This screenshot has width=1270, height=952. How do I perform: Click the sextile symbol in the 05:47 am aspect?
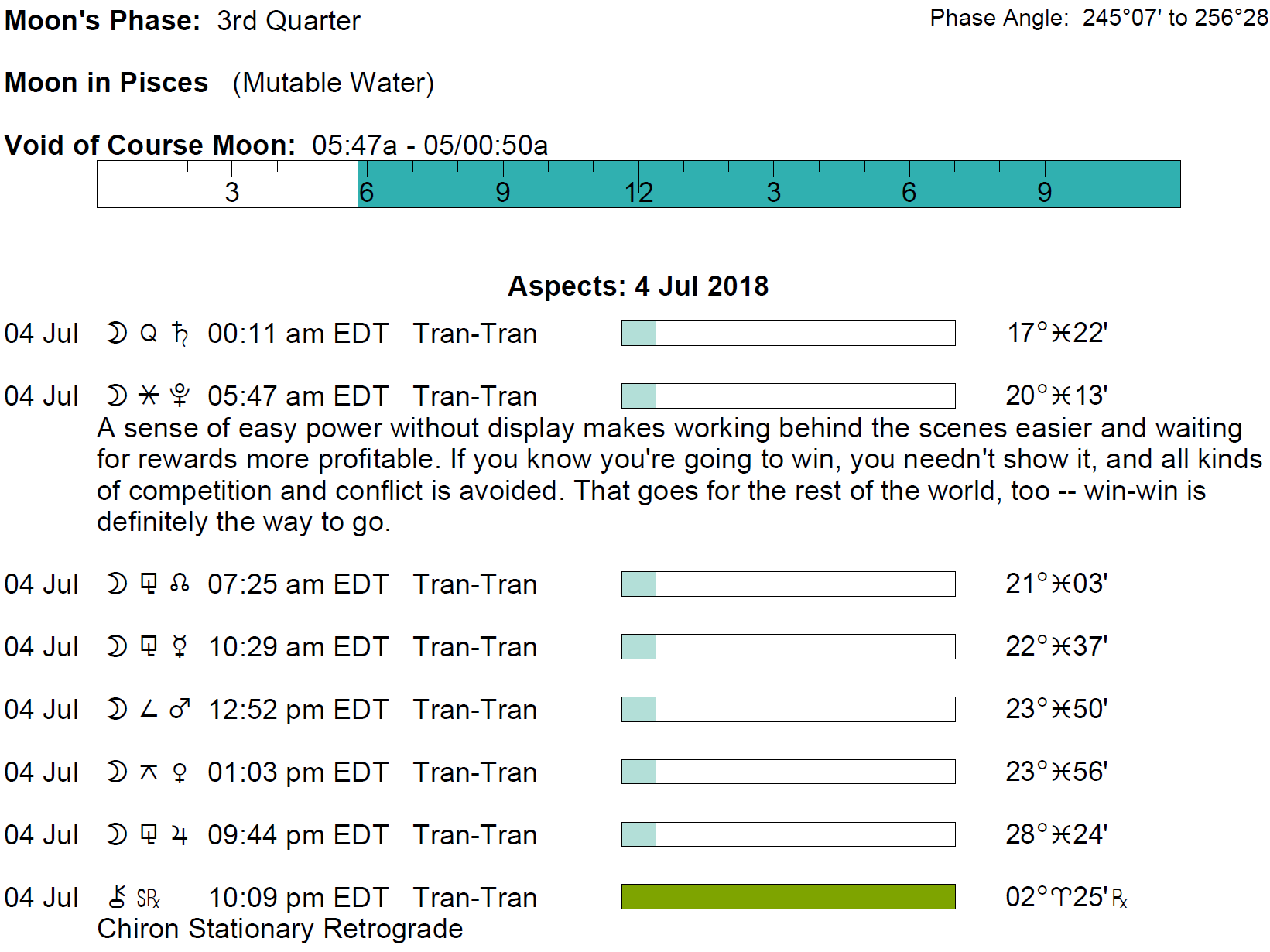coord(149,396)
